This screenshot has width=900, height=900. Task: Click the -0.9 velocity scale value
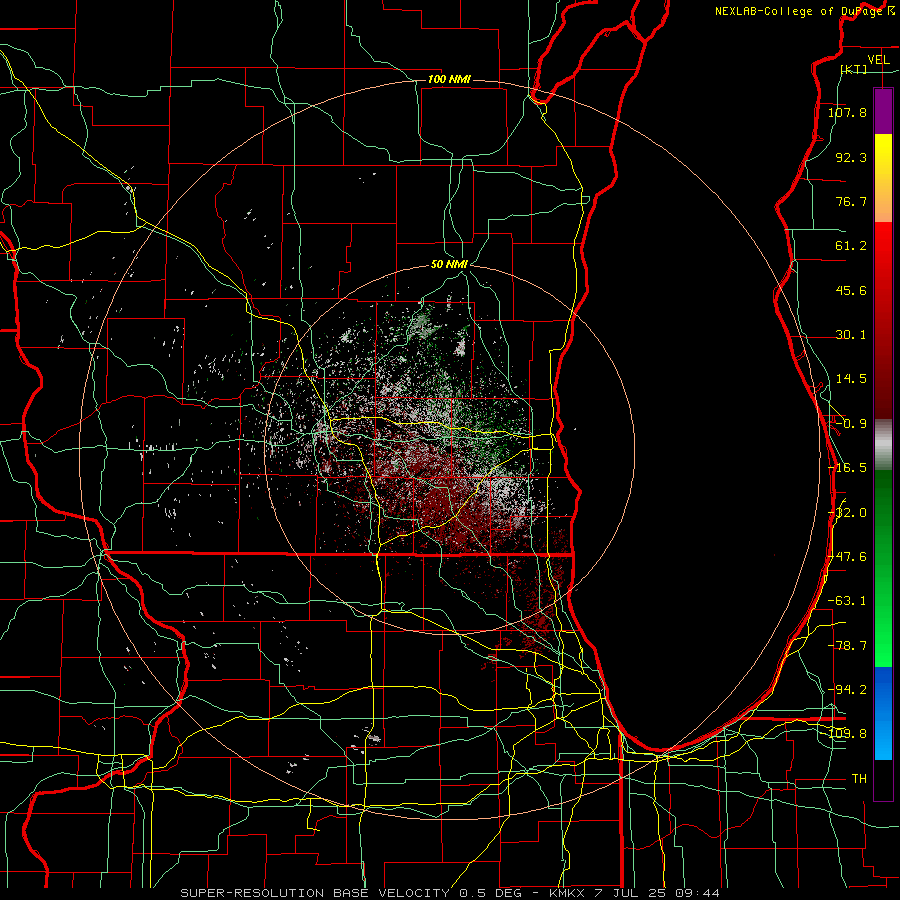851,424
